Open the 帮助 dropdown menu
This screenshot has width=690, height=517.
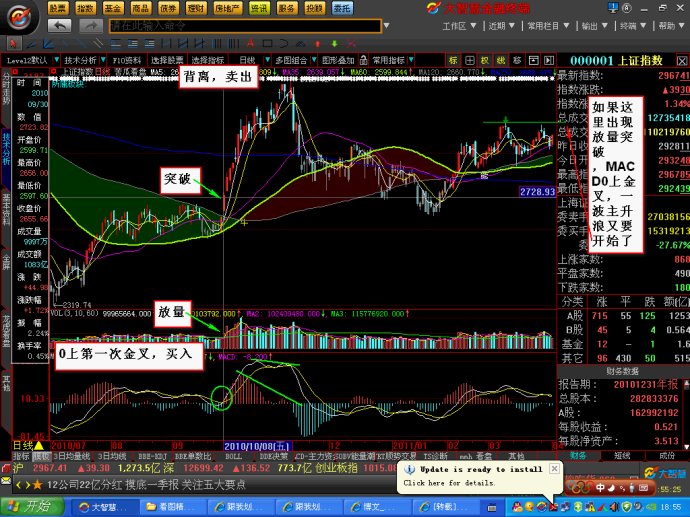(x=672, y=26)
